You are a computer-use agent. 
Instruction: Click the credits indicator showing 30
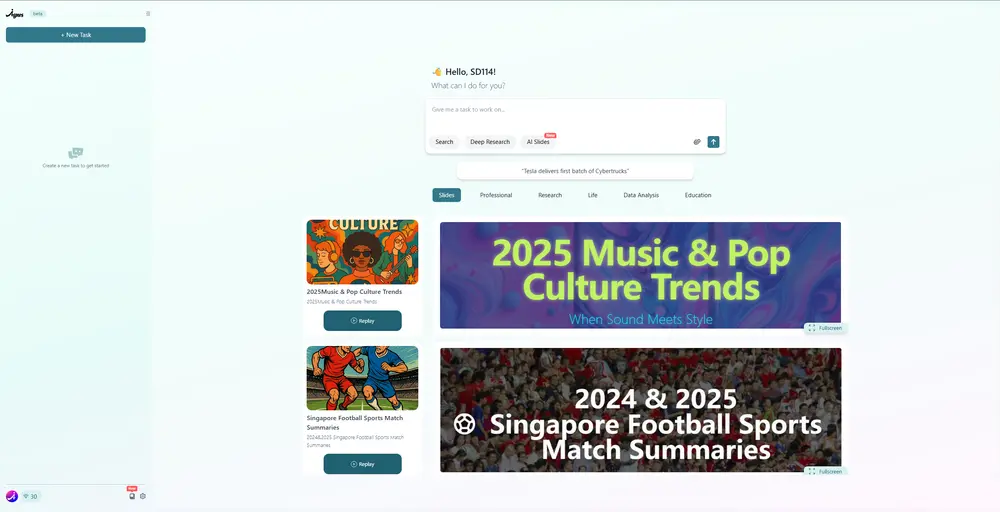[x=30, y=496]
